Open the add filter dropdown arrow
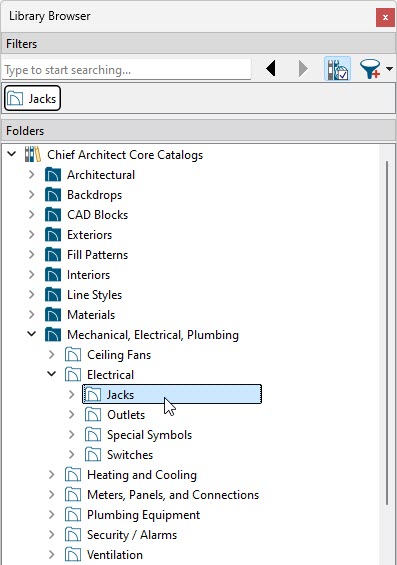The image size is (397, 565). (x=389, y=68)
